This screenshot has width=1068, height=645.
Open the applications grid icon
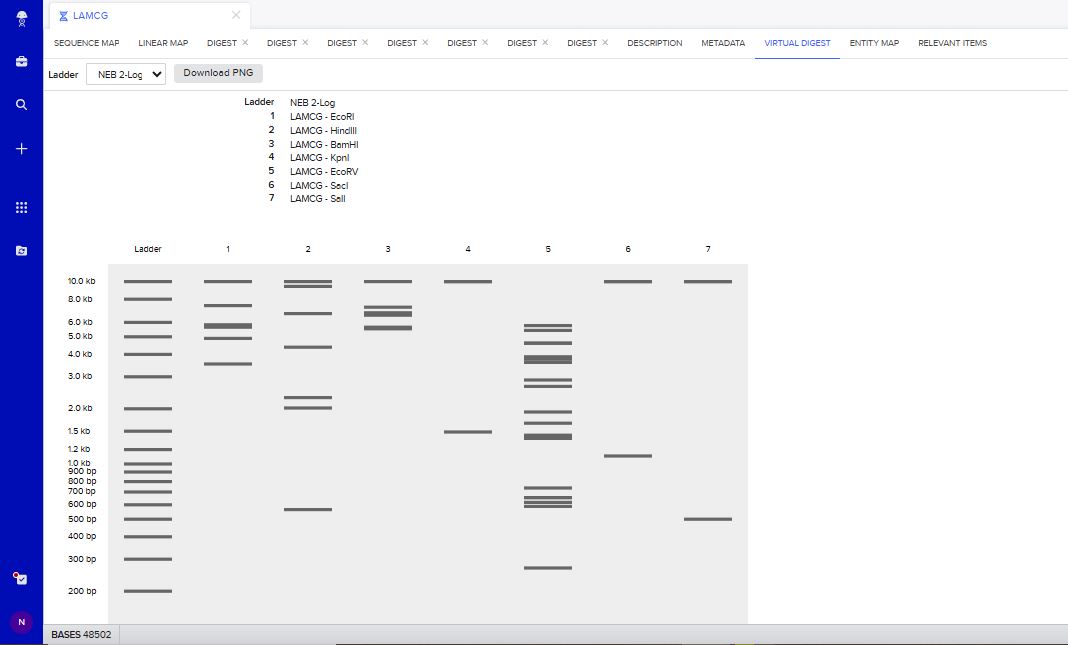(22, 207)
